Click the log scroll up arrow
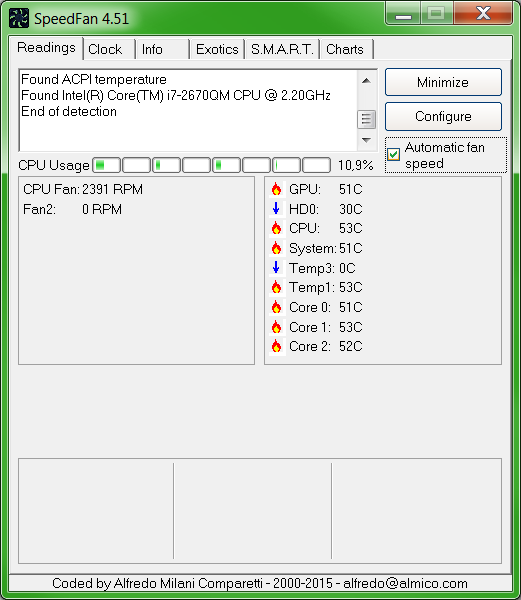 point(366,81)
